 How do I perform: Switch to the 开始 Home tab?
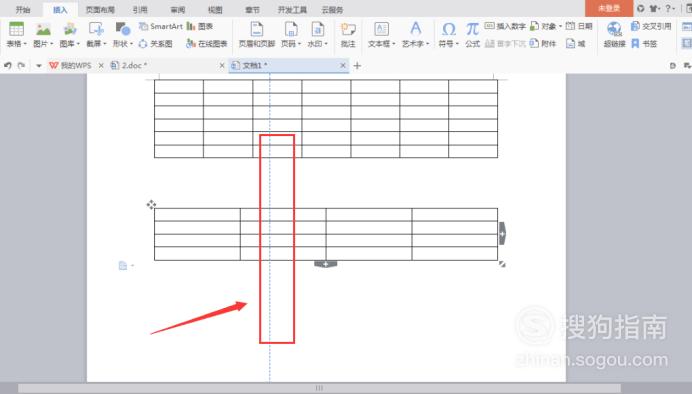coord(23,9)
